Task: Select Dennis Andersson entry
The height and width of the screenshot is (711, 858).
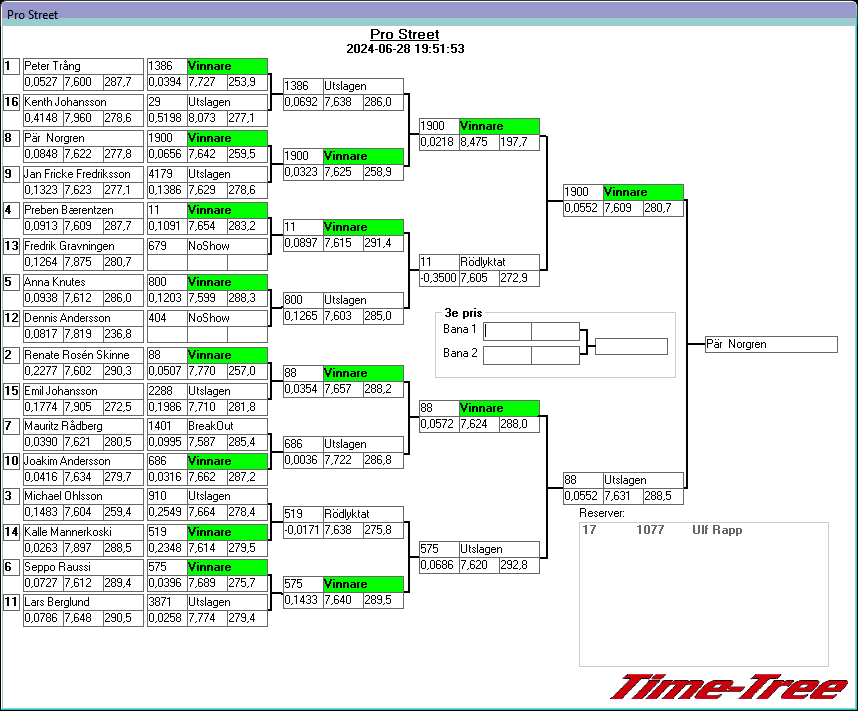Action: pos(83,319)
